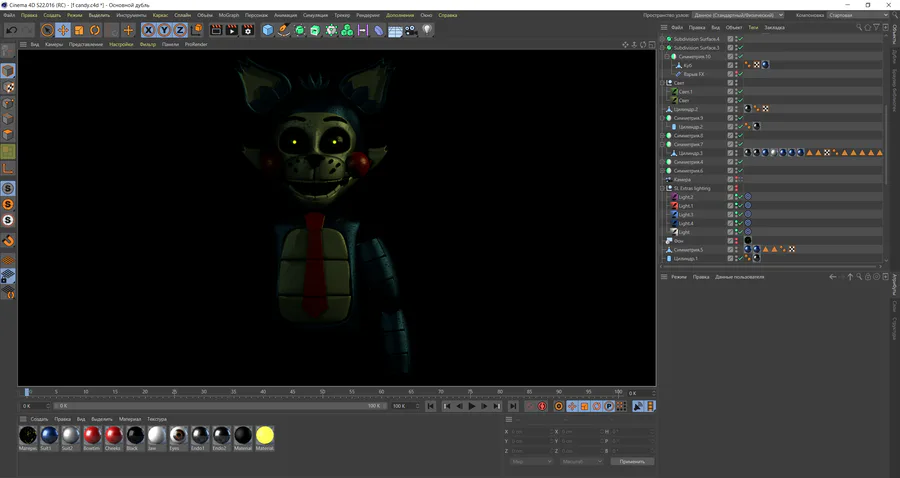Viewport: 900px width, 478px height.
Task: Click the Применить button
Action: 632,461
